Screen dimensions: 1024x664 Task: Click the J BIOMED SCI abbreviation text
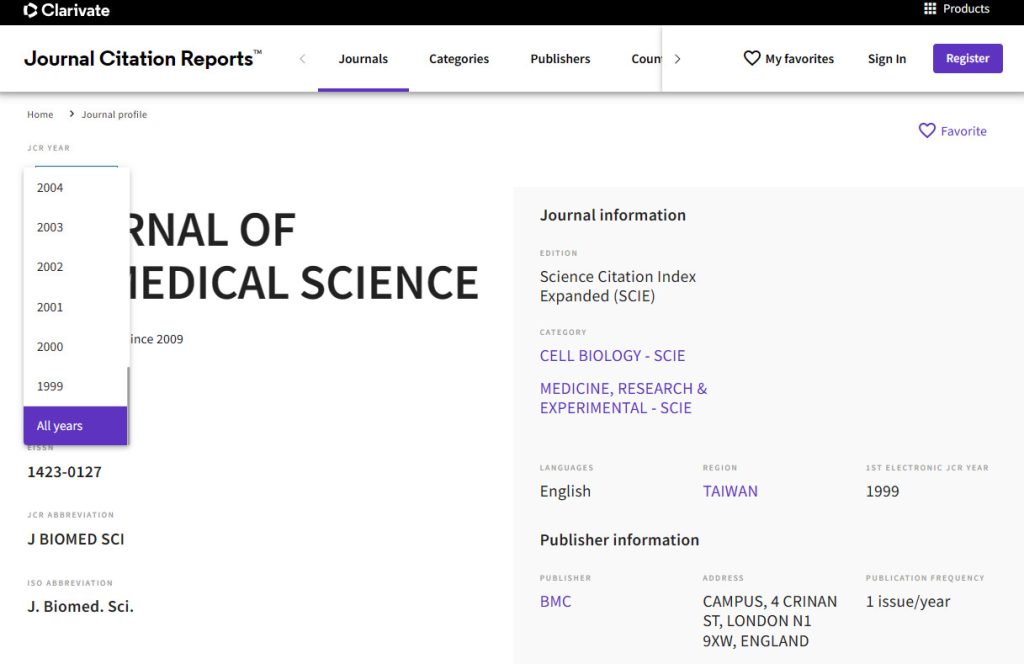(x=75, y=539)
